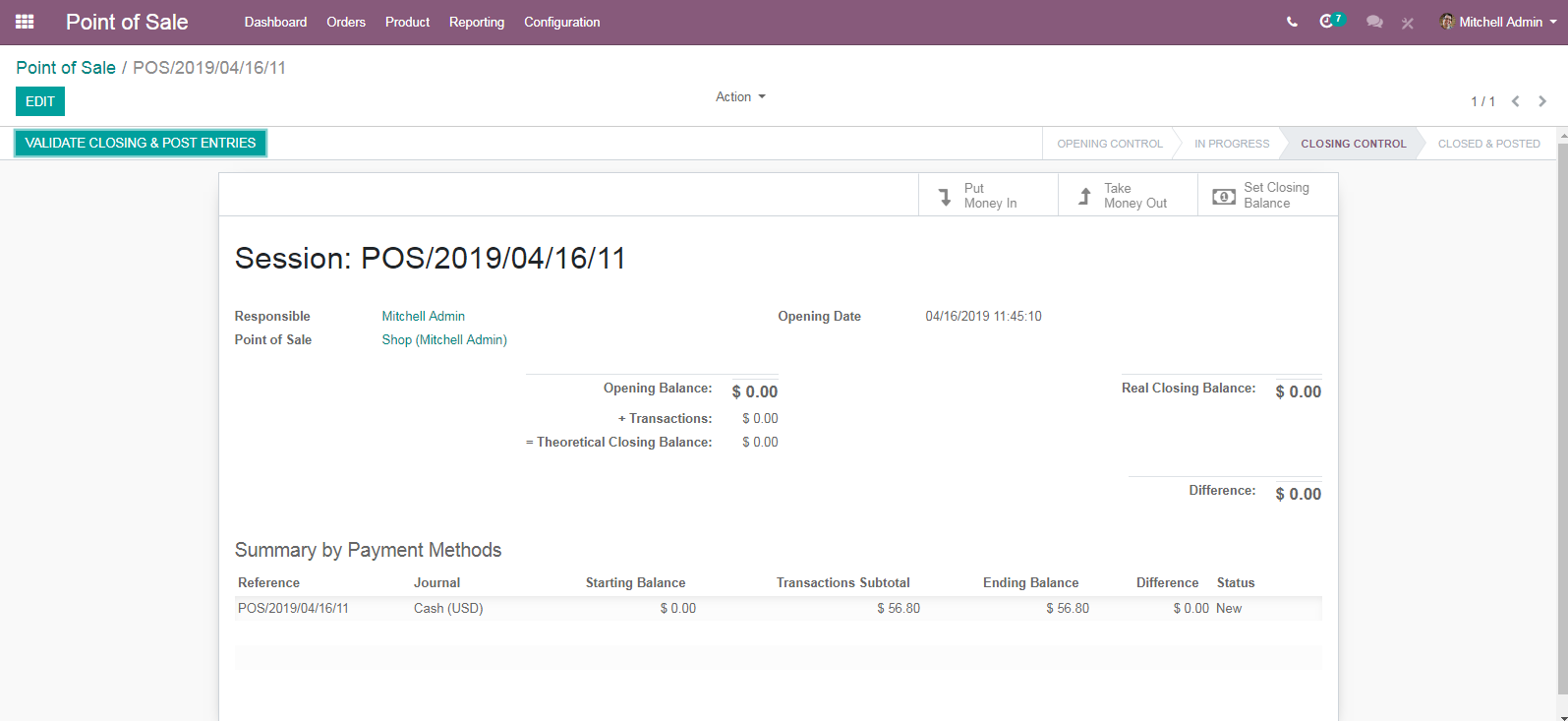This screenshot has width=1568, height=721.
Task: Select the Closing Control stage
Action: [1354, 144]
